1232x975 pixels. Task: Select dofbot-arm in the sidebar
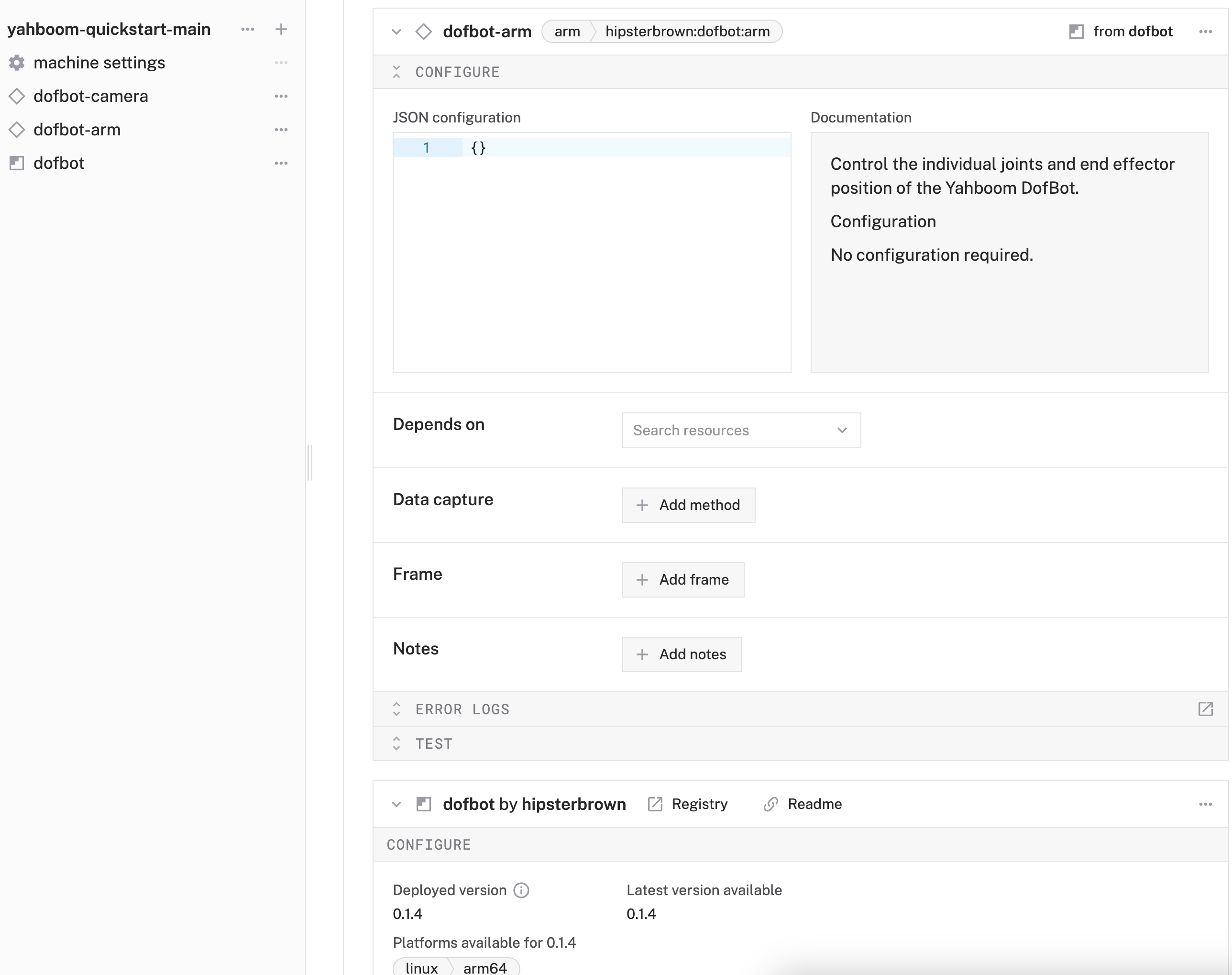[77, 130]
